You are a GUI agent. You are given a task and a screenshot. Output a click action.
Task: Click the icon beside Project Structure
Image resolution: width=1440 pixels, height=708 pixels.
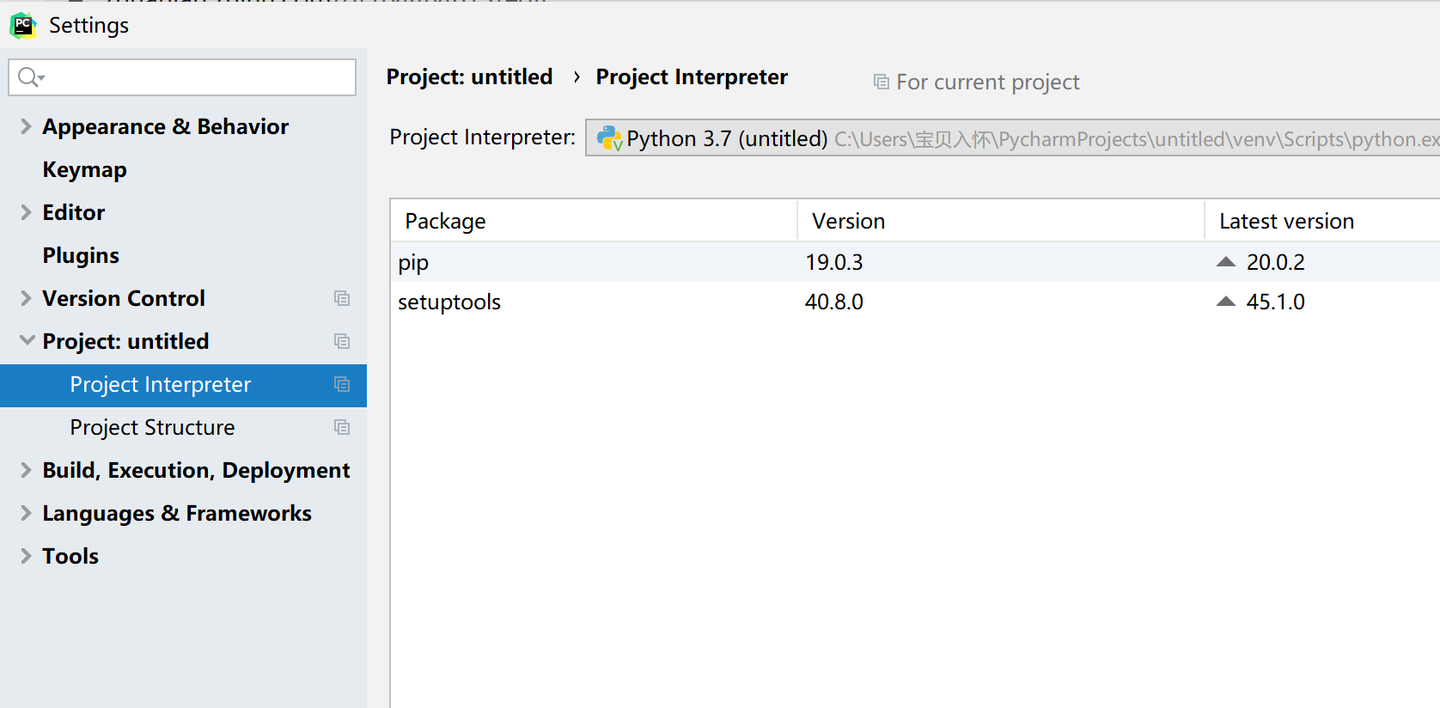click(342, 427)
